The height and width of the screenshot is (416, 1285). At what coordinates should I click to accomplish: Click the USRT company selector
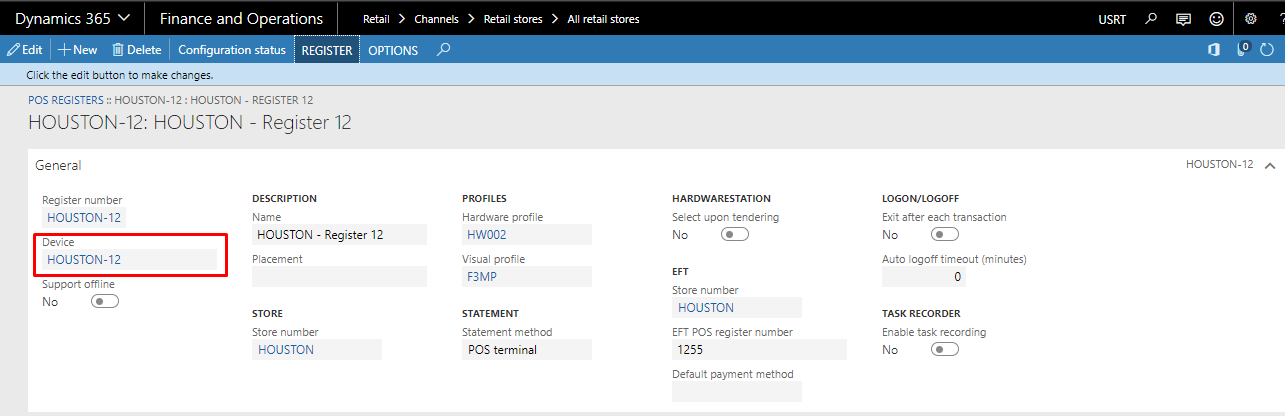[x=1114, y=19]
